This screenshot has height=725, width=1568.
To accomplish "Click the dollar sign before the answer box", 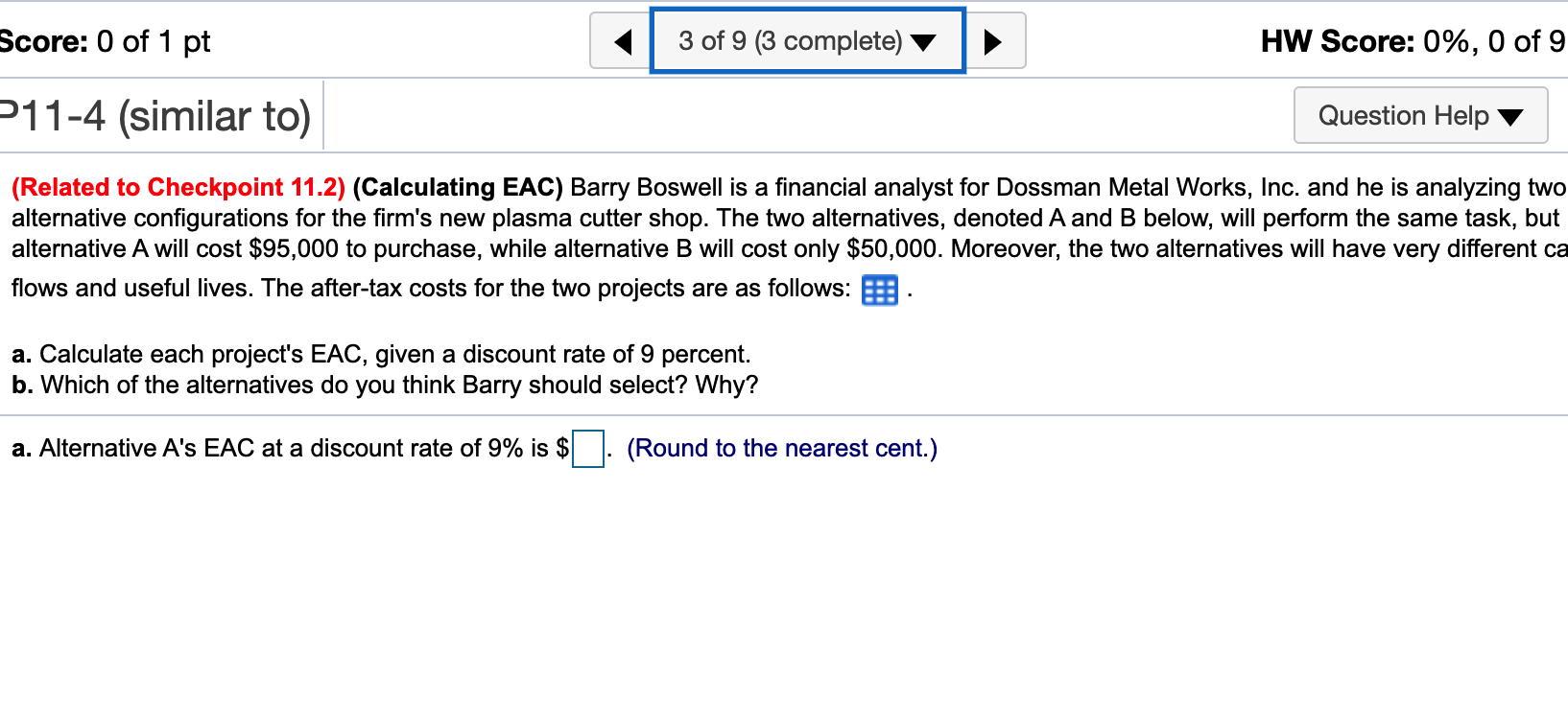I will point(562,449).
